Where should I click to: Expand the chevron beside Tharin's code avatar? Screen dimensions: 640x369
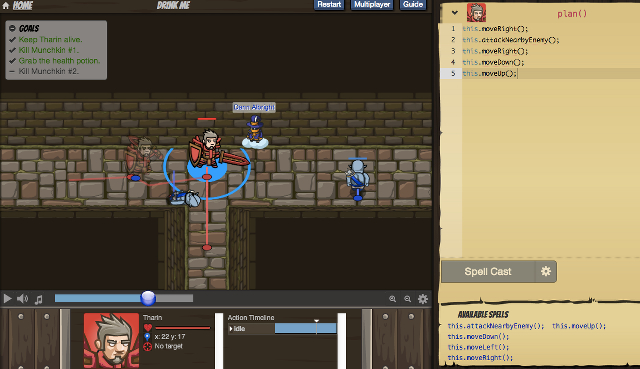pos(455,13)
